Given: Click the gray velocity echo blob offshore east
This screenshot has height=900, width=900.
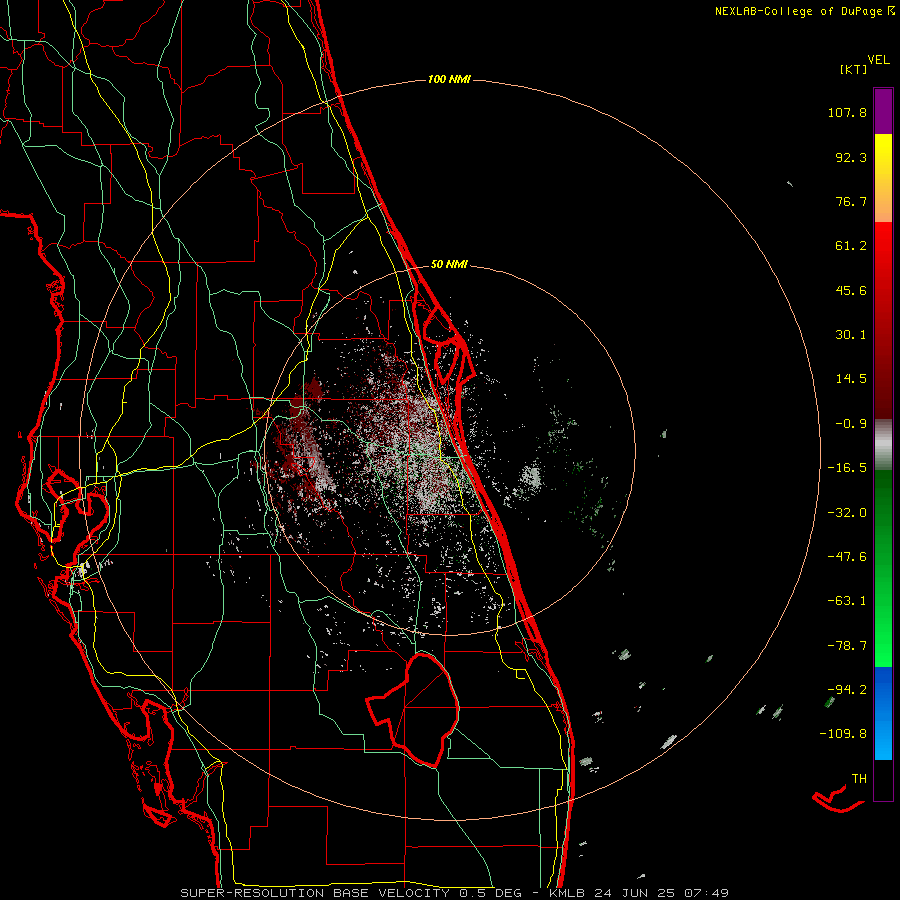Looking at the screenshot, I should pos(532,478).
